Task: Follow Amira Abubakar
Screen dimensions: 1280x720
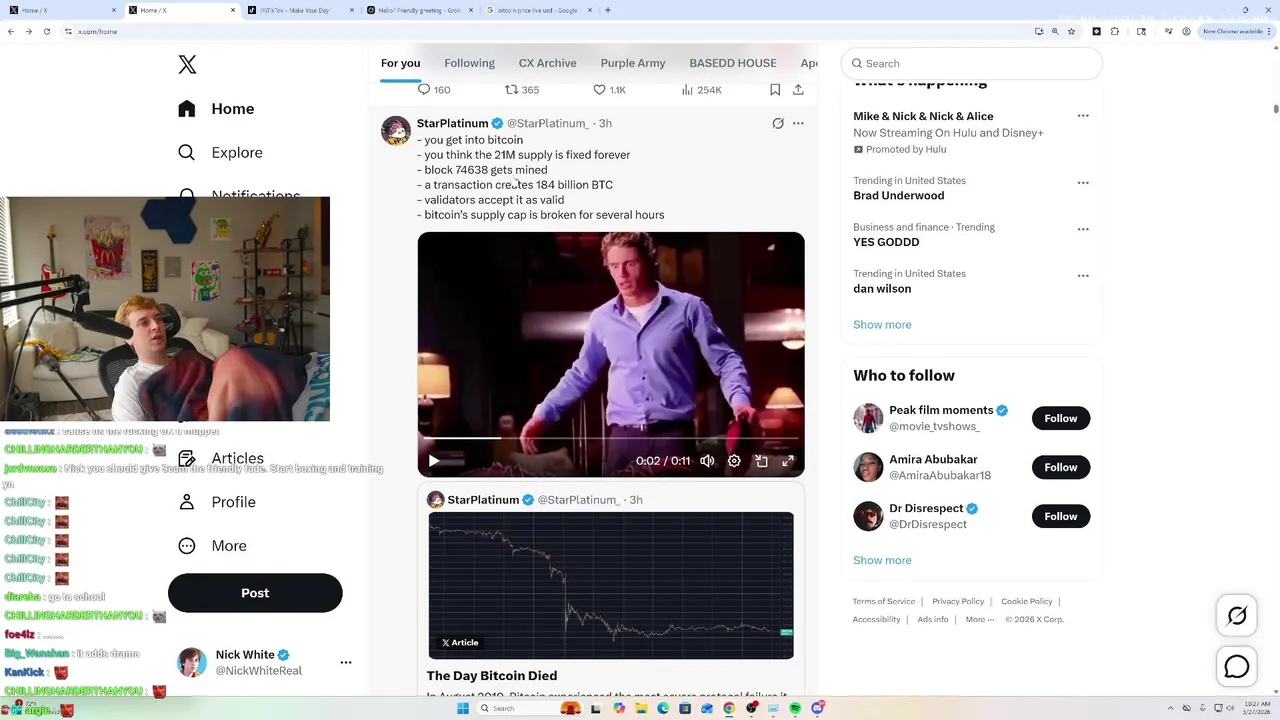Action: pos(1061,467)
